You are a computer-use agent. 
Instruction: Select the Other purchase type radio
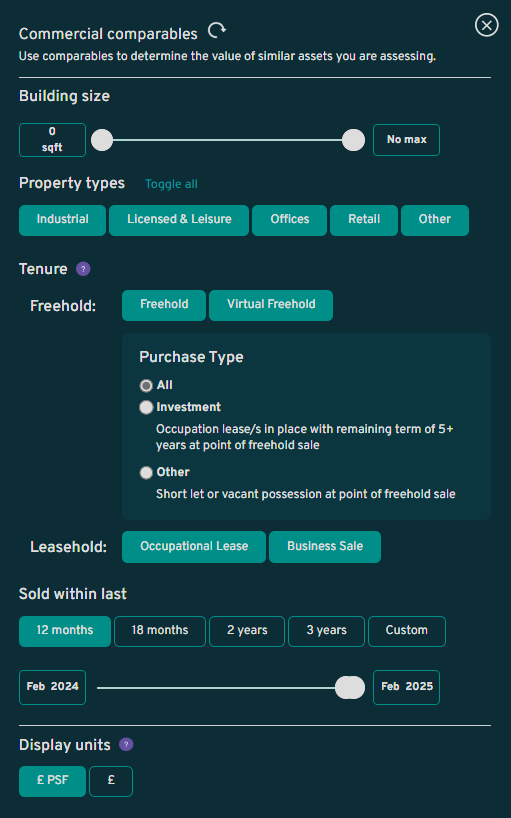point(146,473)
